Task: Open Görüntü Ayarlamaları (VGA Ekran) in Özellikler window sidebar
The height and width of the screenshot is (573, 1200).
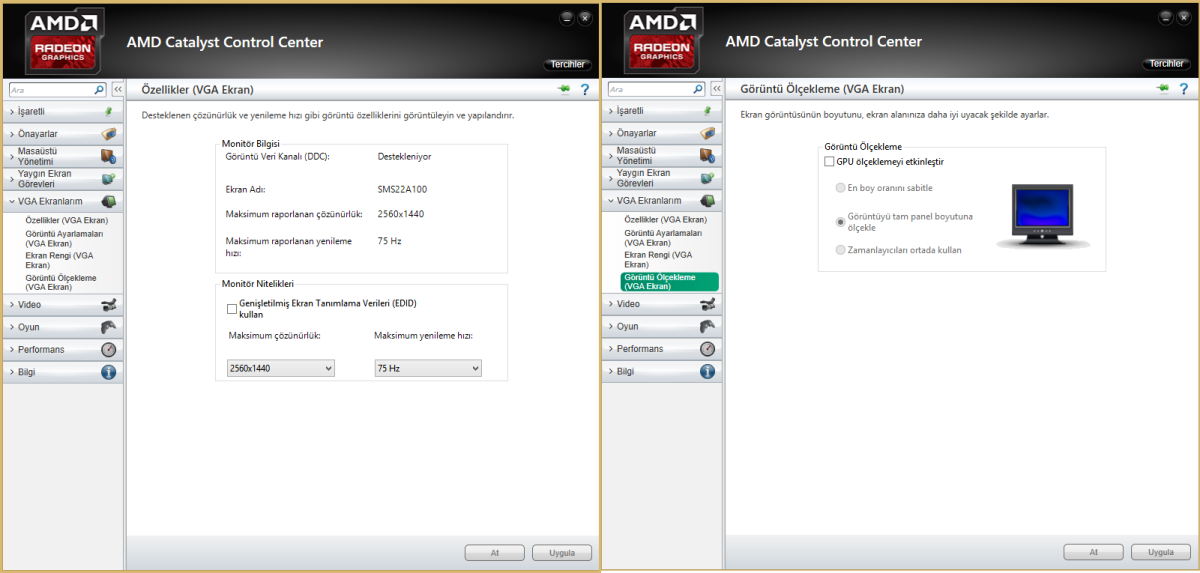Action: coord(64,238)
